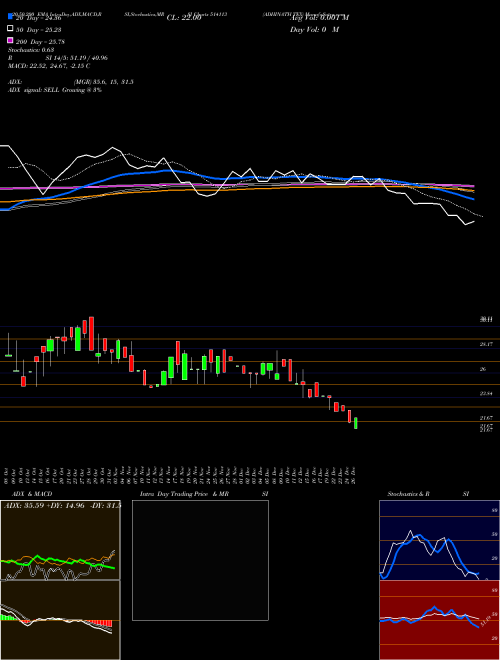Click the end of the thick blue 20-day line
The width and height of the screenshot is (500, 660).
click(x=474, y=199)
